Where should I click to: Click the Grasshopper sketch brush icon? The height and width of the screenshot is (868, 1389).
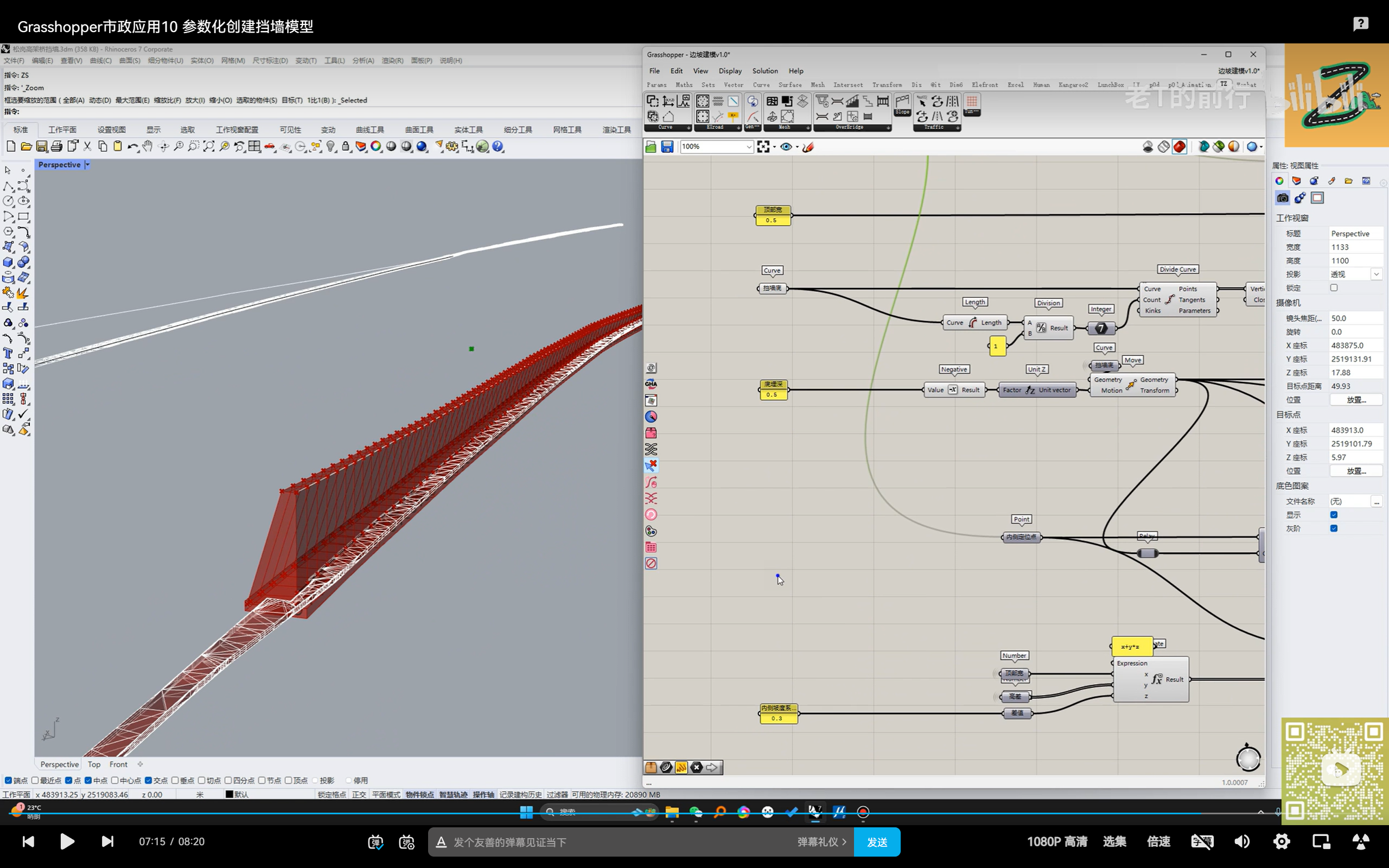(808, 147)
